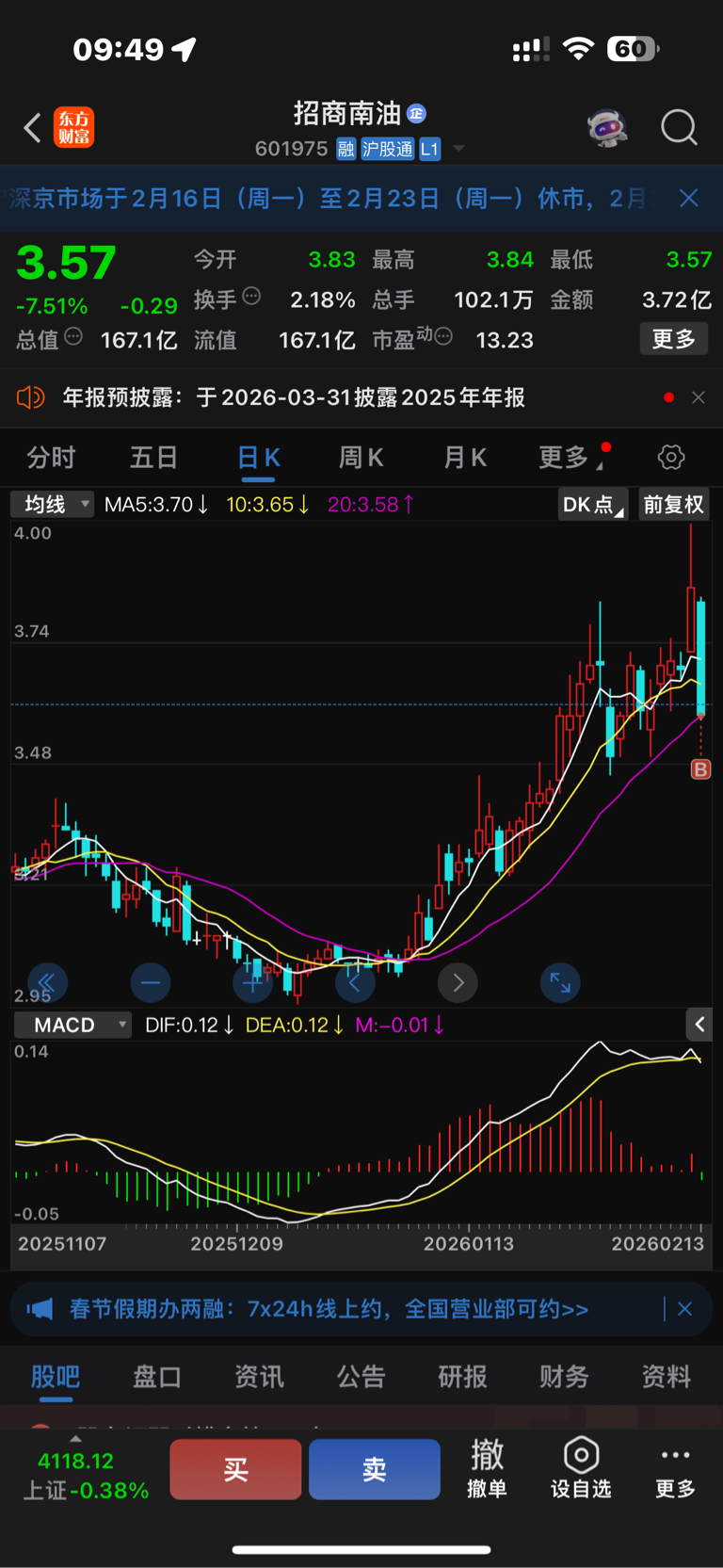
Task: Open the 东方财富 logo icon
Action: [x=74, y=127]
